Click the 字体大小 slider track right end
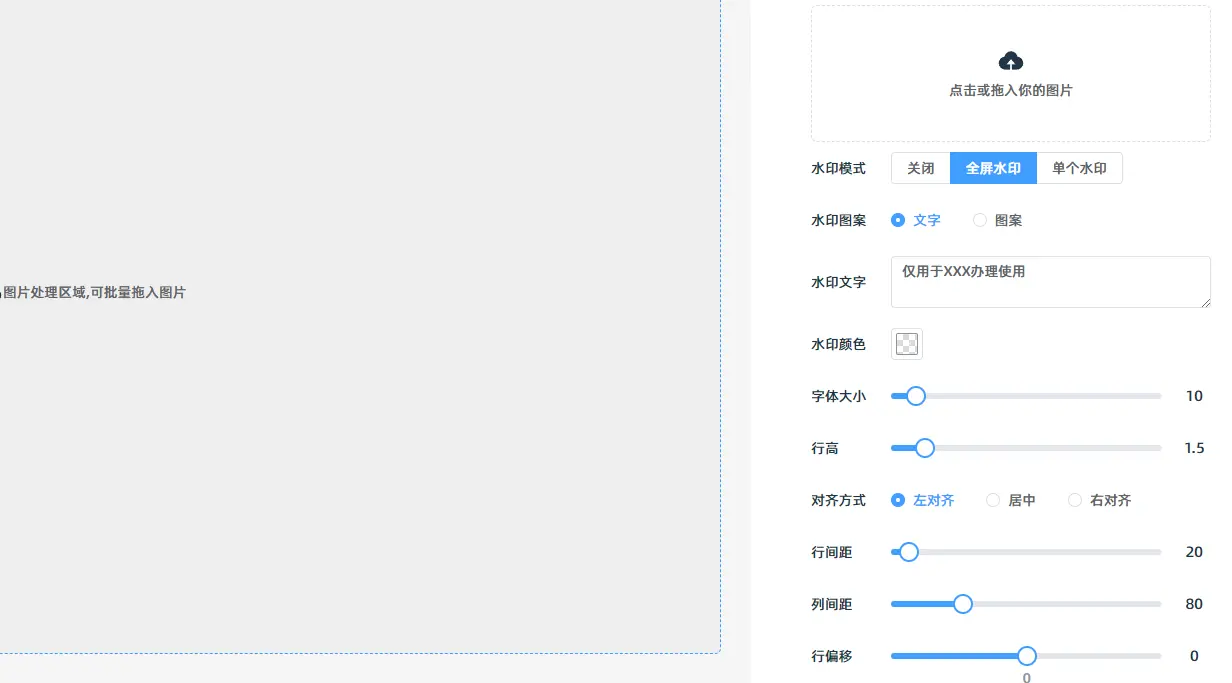Viewport: 1232px width, 683px height. (x=1157, y=396)
